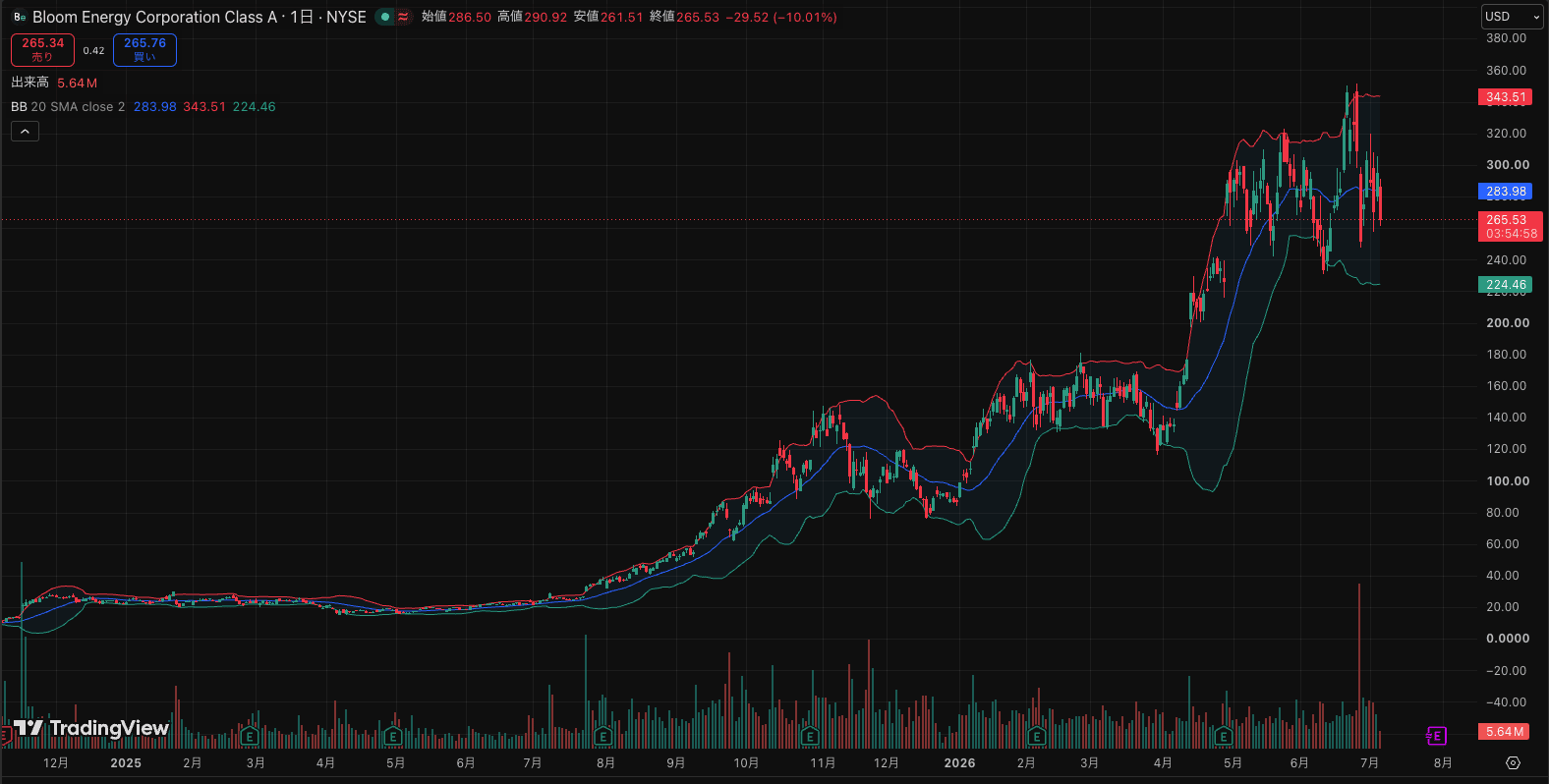The width and height of the screenshot is (1549, 784).
Task: Click the green 224.46 lower band price label
Action: (x=1505, y=285)
